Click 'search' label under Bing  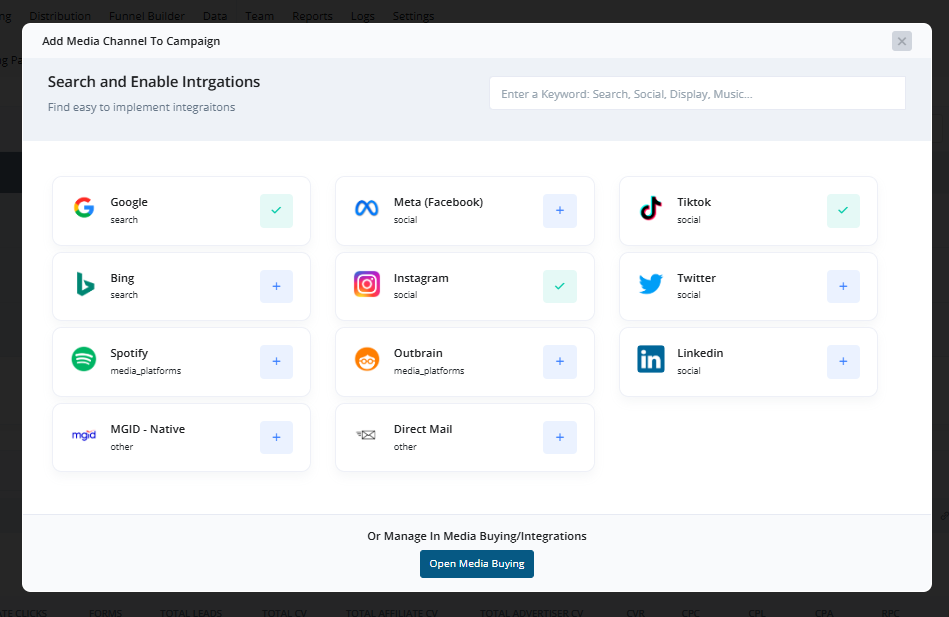[124, 295]
